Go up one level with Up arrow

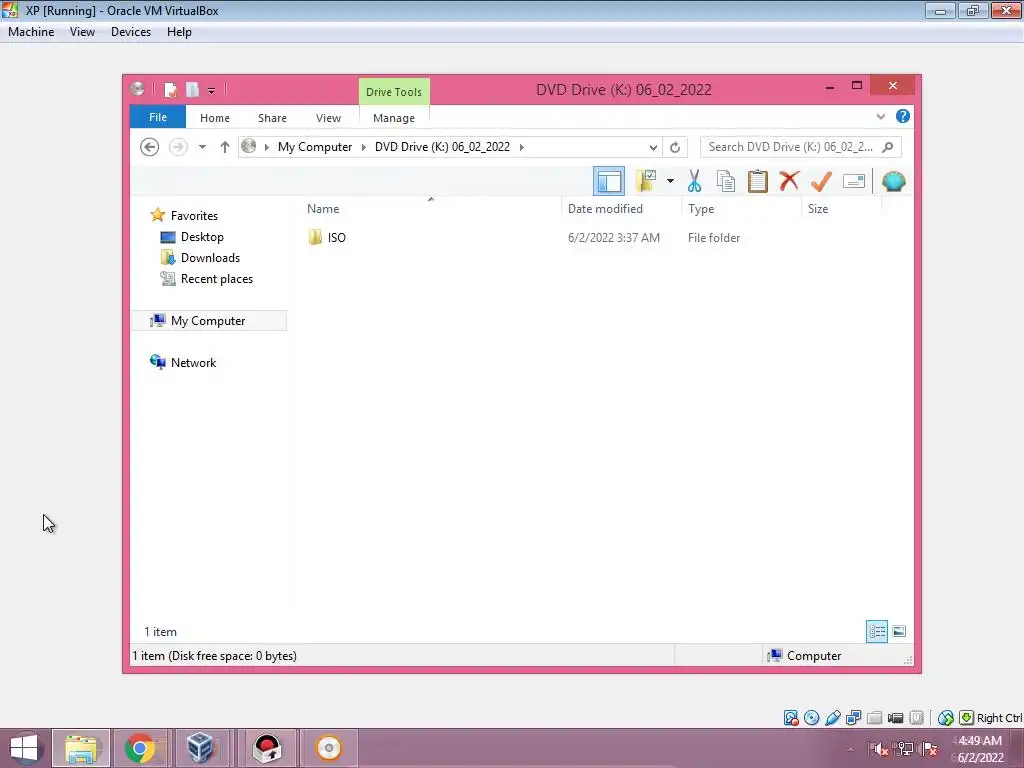225,147
